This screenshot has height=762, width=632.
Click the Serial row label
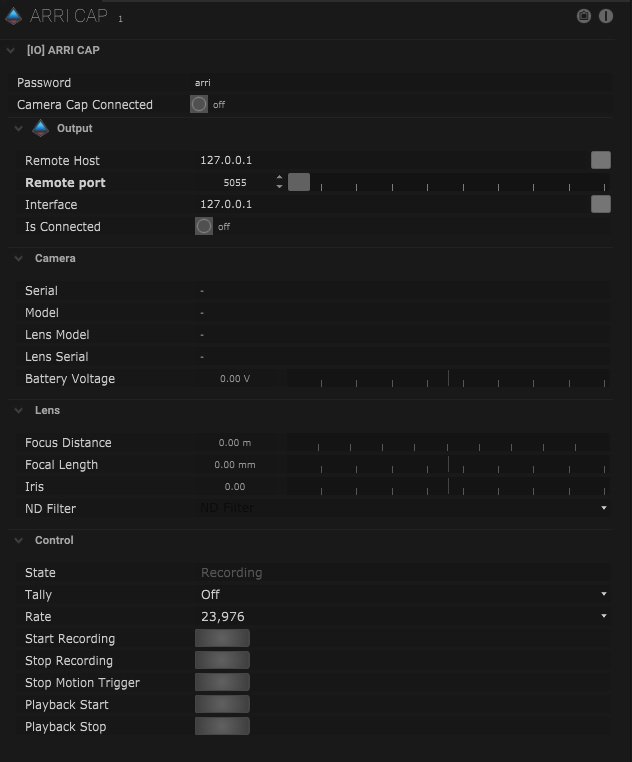(x=41, y=291)
